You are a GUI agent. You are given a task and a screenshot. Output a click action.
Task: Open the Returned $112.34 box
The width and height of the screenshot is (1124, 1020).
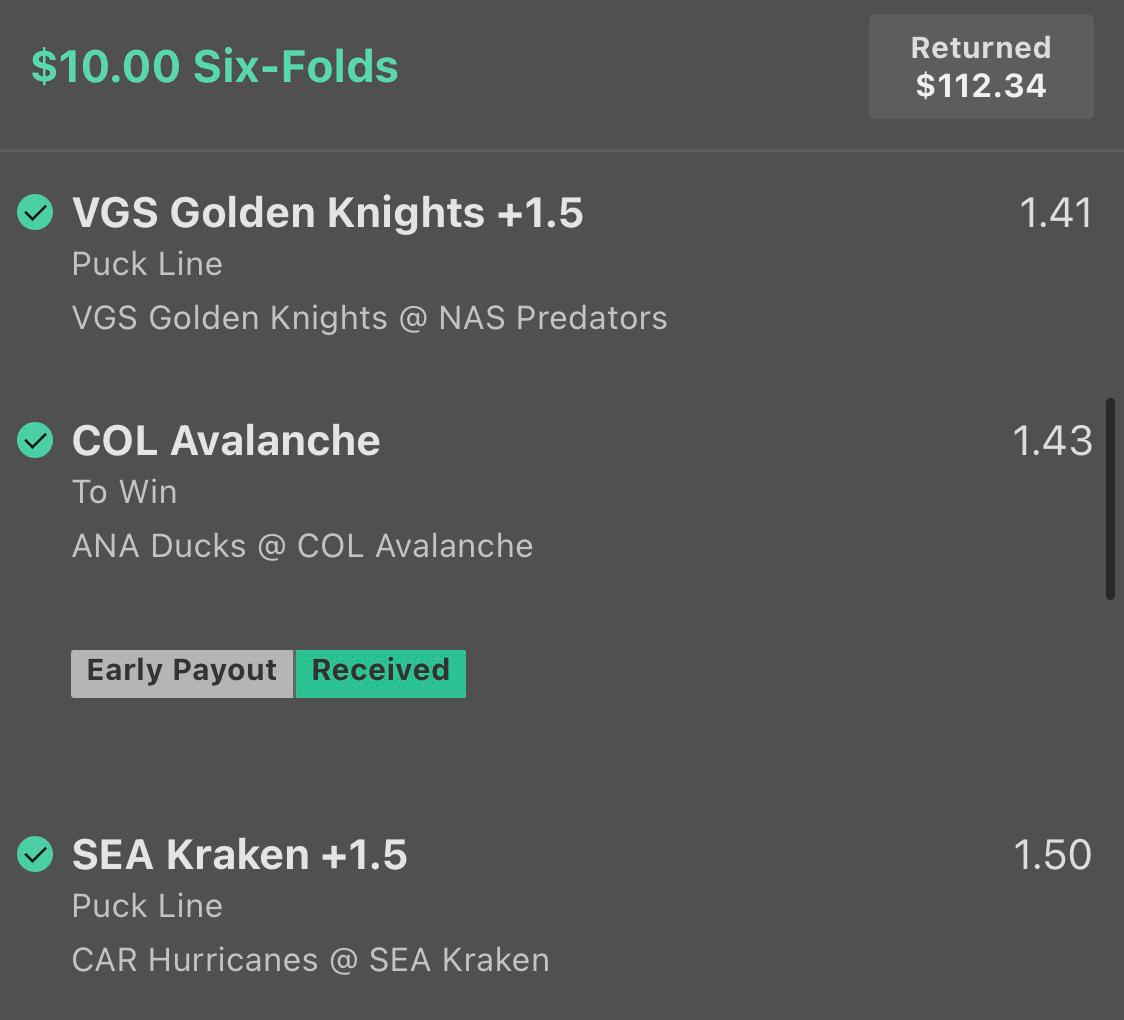coord(981,67)
